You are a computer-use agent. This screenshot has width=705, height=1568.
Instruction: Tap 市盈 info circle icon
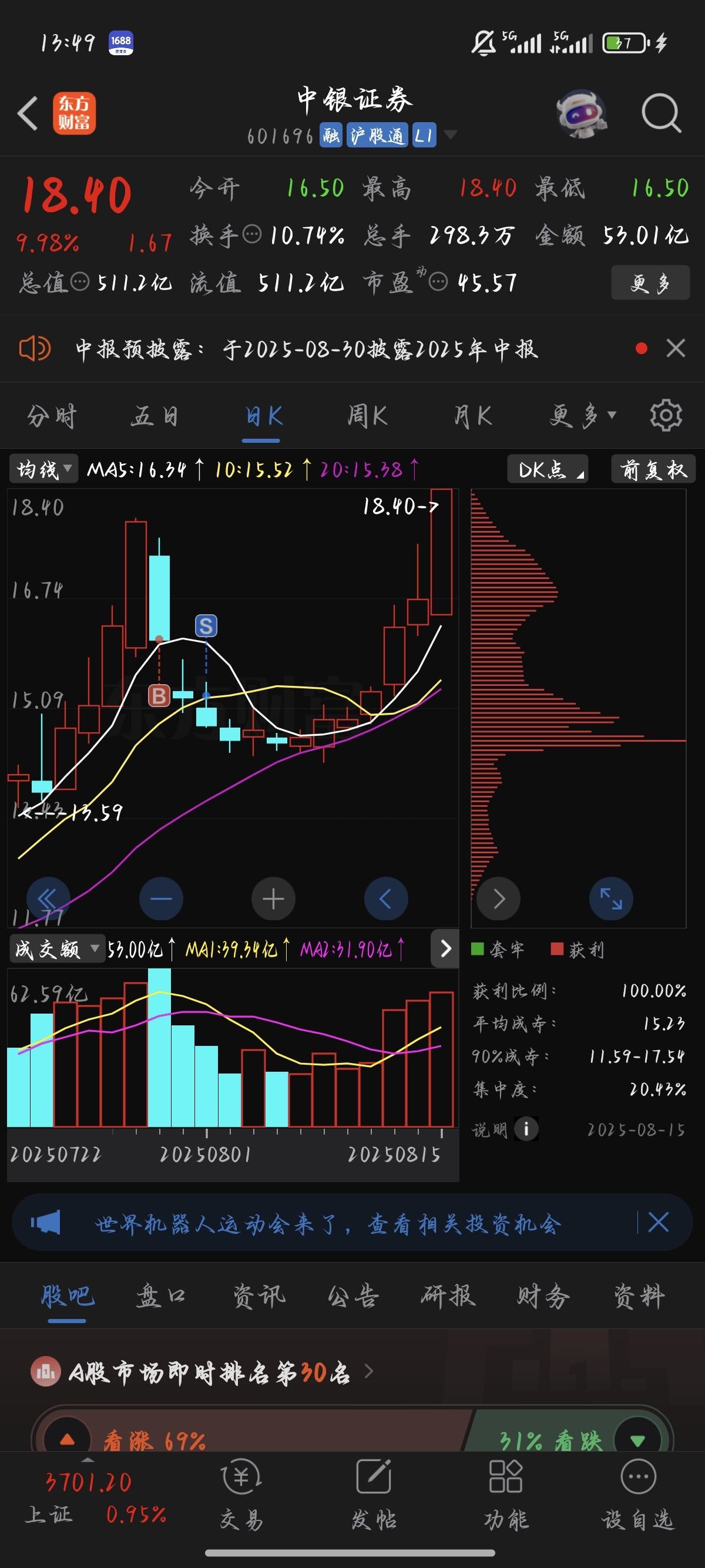click(x=438, y=282)
